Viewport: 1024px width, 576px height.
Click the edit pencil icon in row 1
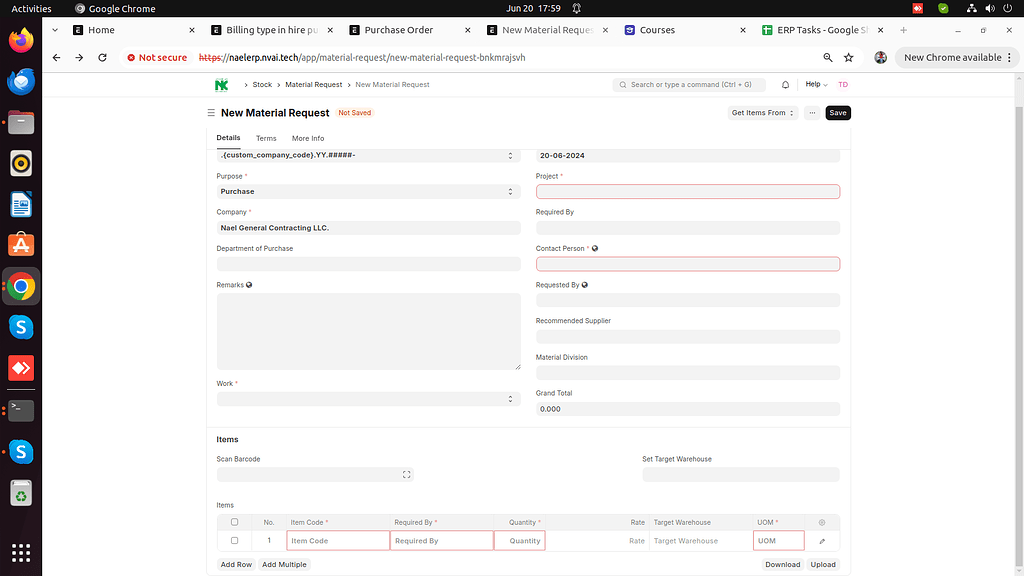coord(822,541)
